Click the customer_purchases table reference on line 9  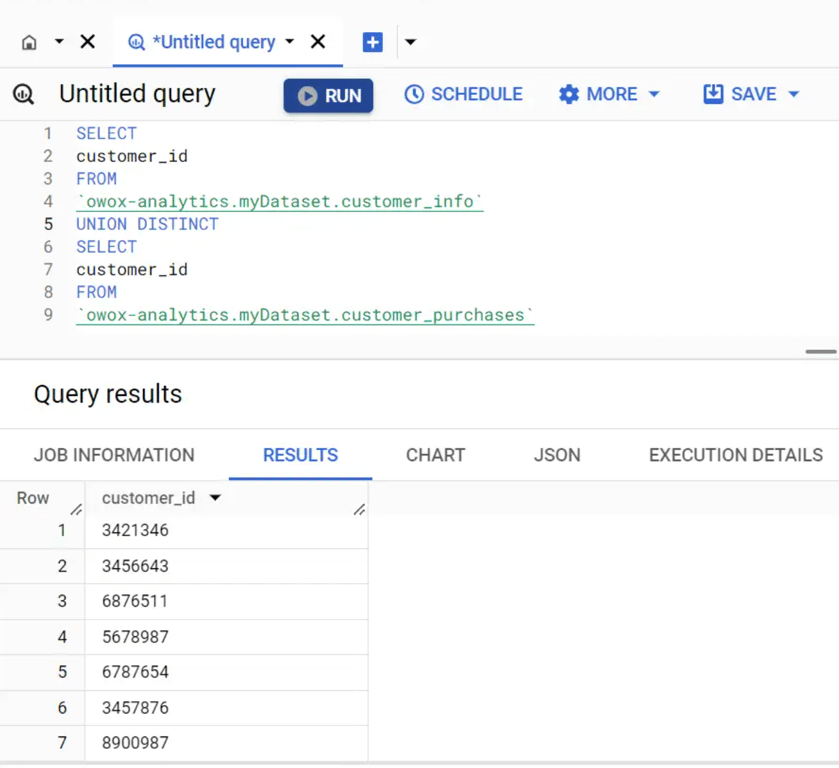pos(305,315)
